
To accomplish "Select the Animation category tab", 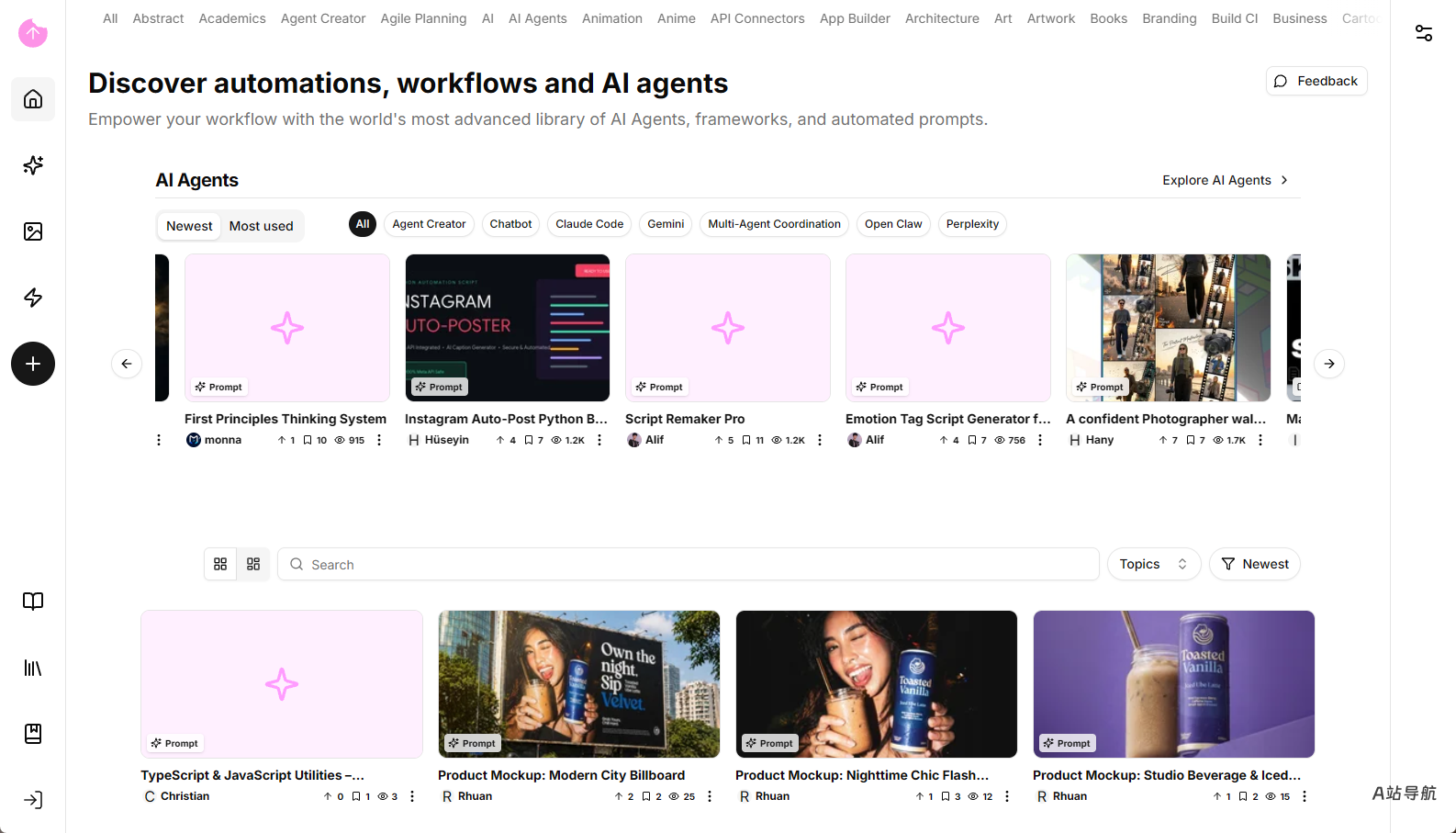I will click(x=612, y=18).
